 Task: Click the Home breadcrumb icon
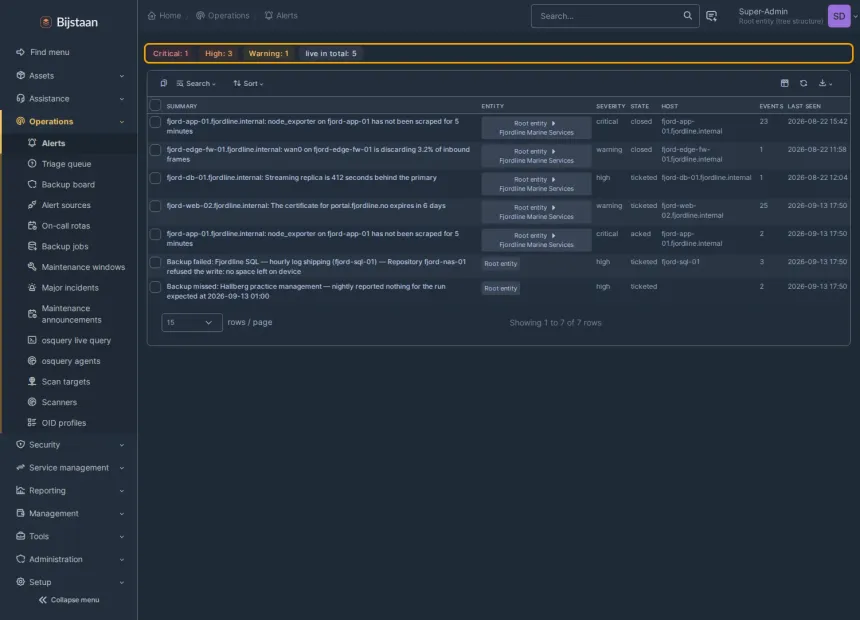[152, 15]
